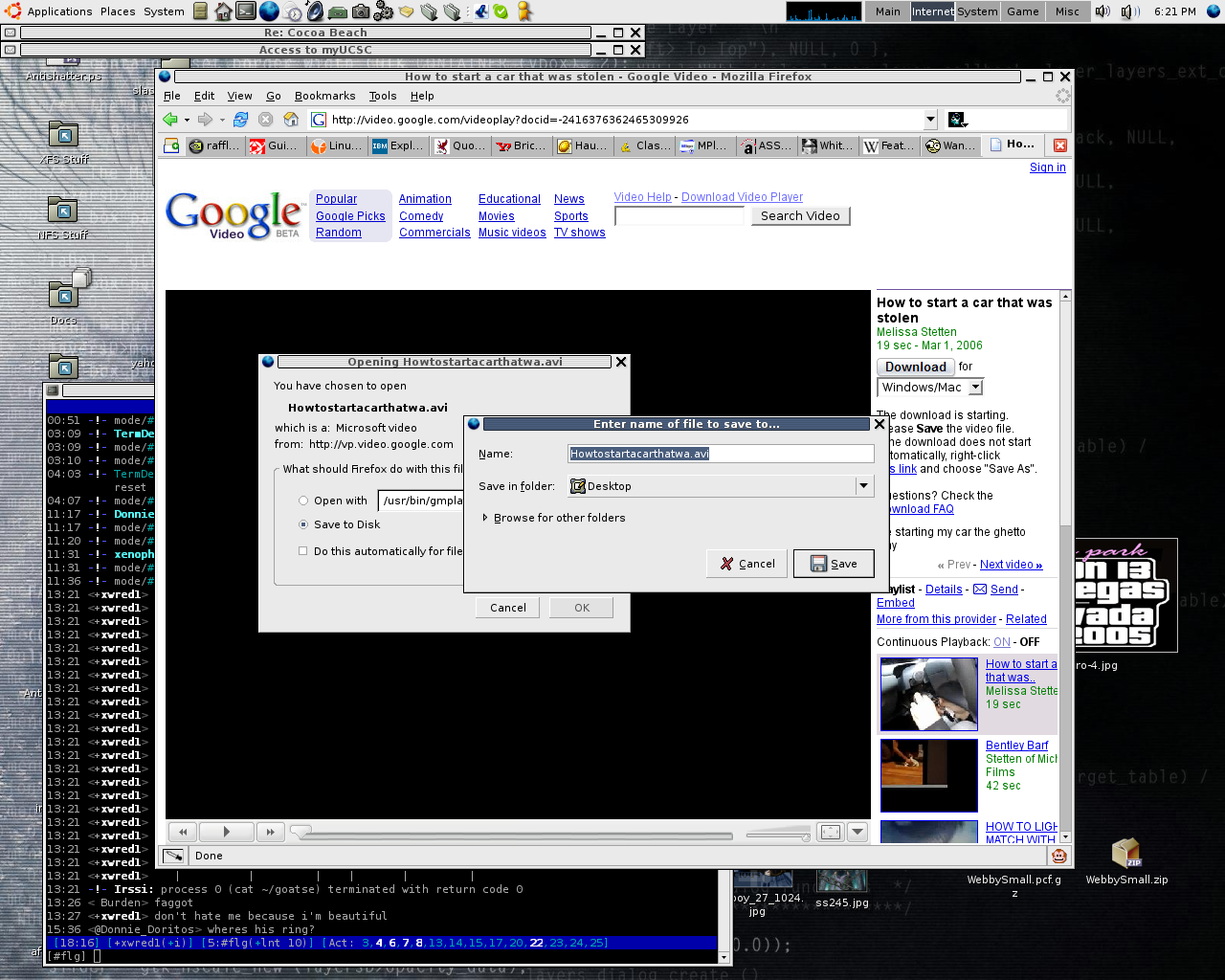
Task: Click Cancel in save file dialog
Action: coord(747,564)
